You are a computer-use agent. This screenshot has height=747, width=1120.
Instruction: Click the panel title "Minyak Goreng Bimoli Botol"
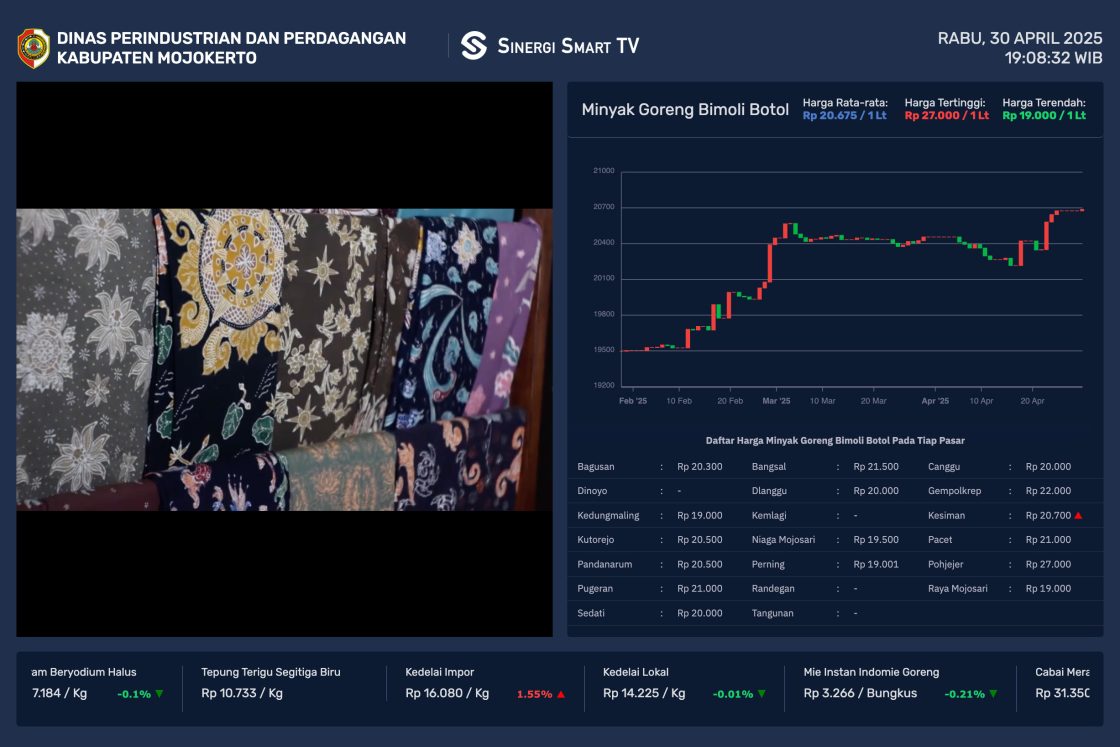click(685, 109)
